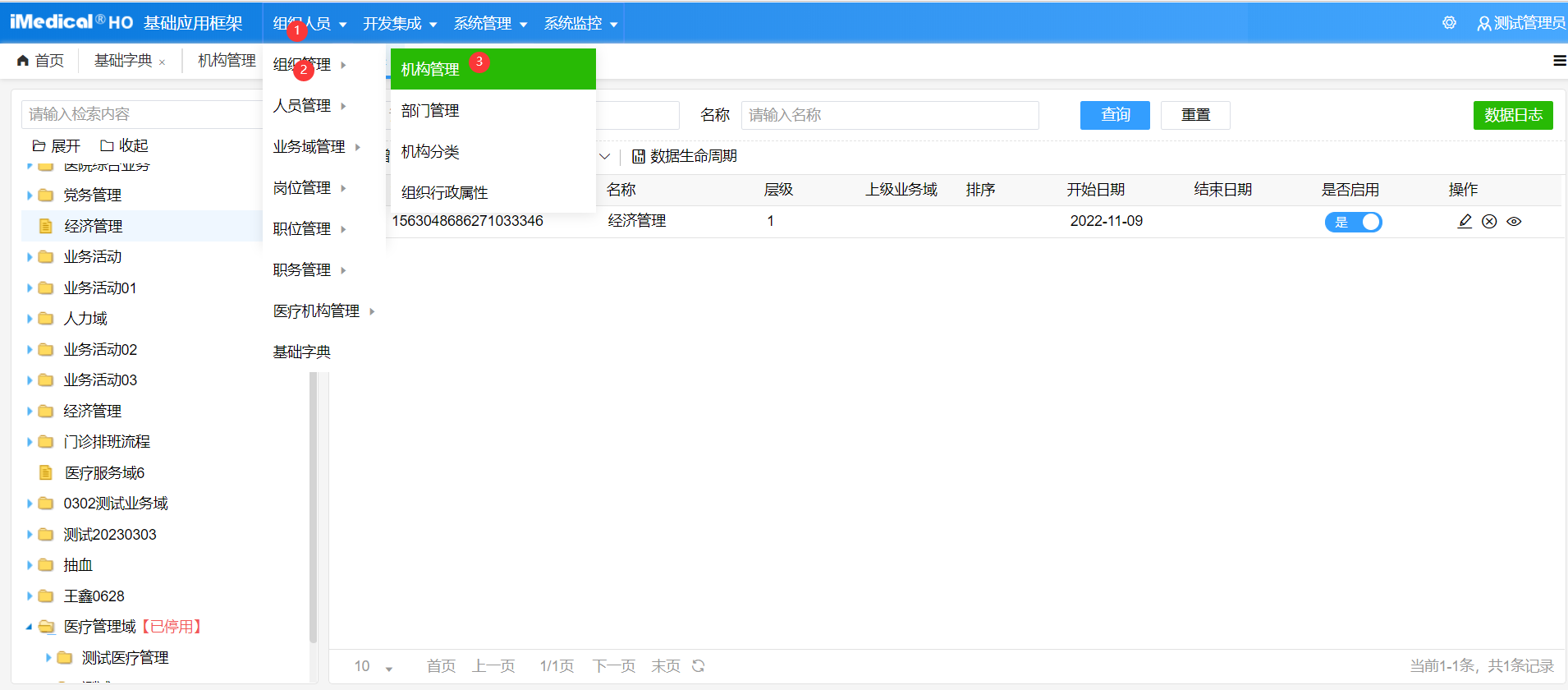Open the settings gear in header

[1449, 23]
